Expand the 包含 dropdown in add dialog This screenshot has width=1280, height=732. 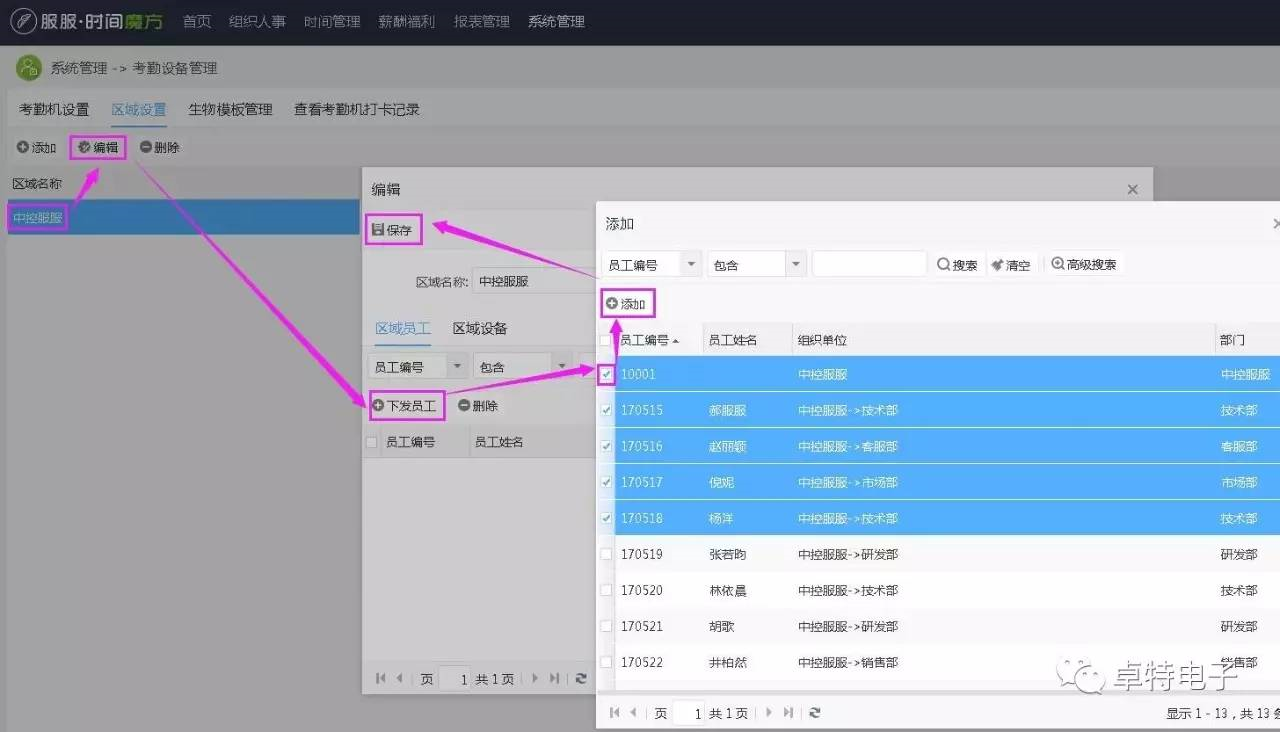[796, 265]
